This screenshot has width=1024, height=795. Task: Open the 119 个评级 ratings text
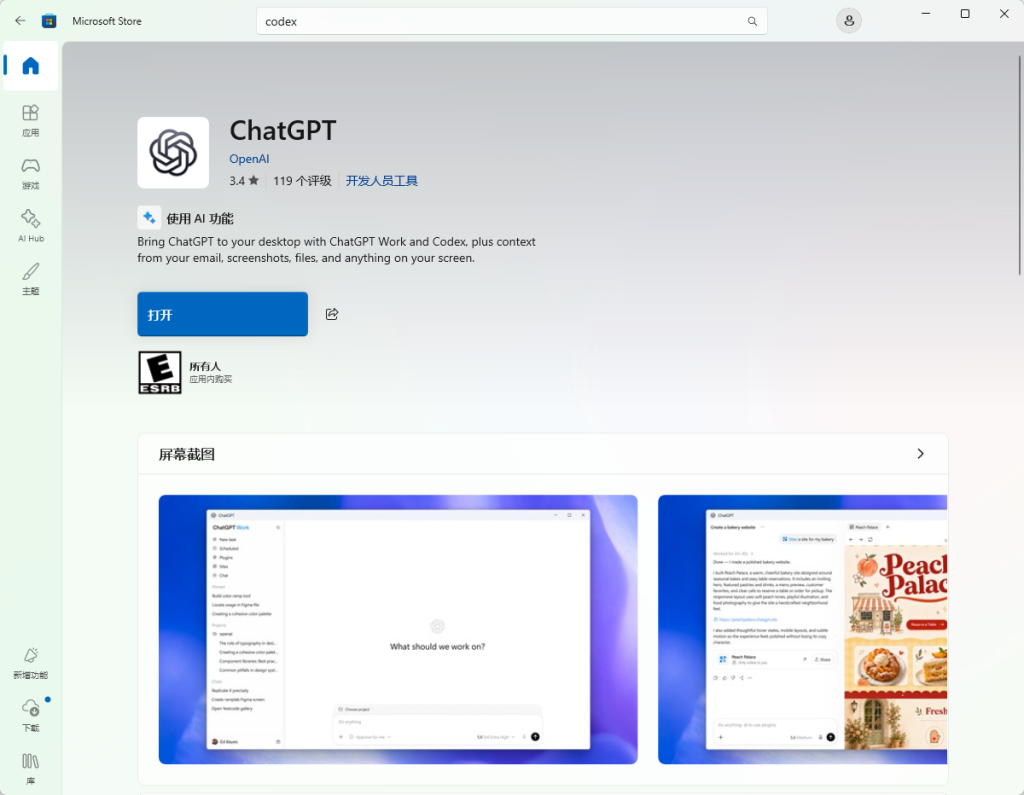click(302, 181)
